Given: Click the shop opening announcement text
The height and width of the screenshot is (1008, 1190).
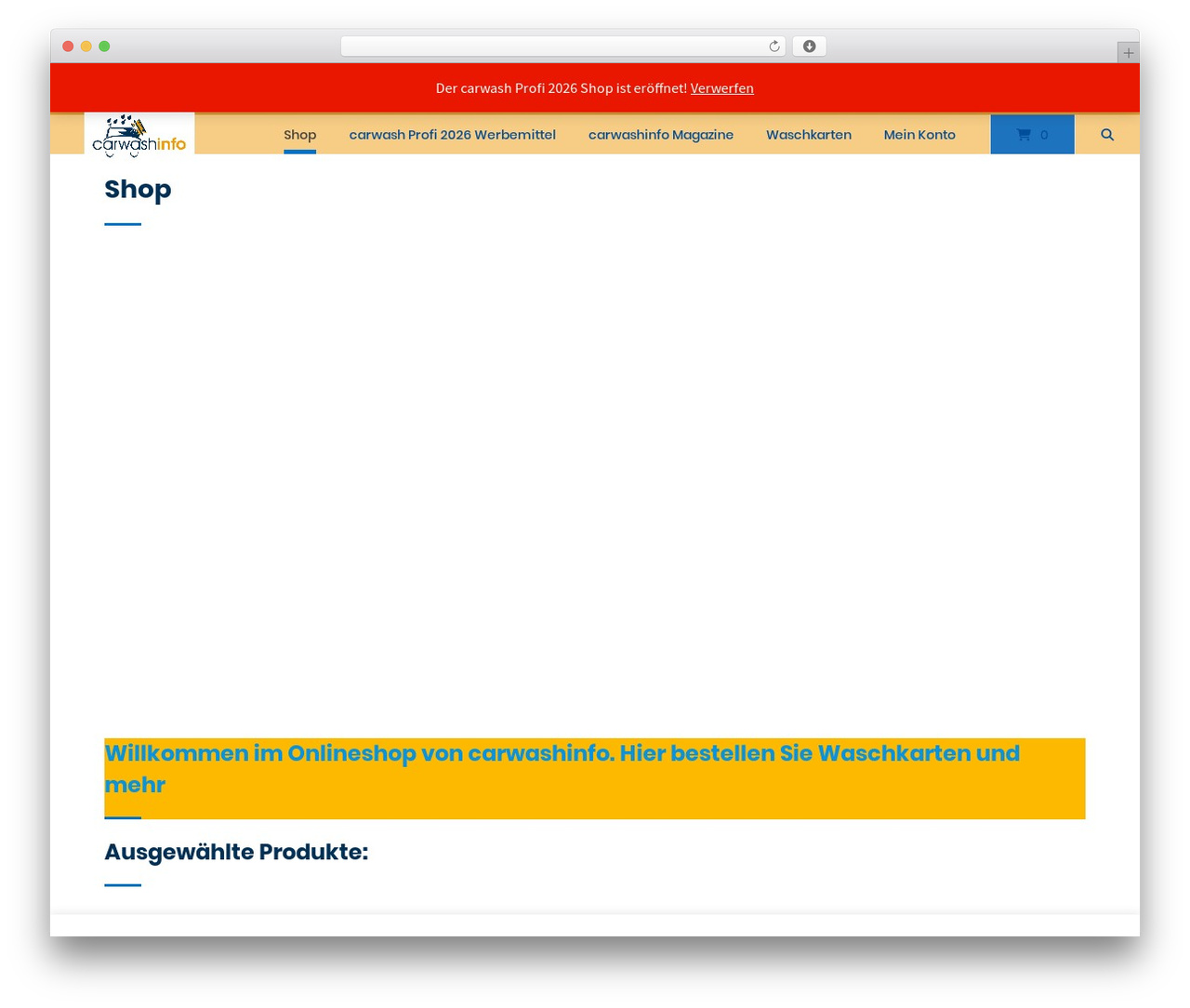Looking at the screenshot, I should pyautogui.click(x=562, y=88).
